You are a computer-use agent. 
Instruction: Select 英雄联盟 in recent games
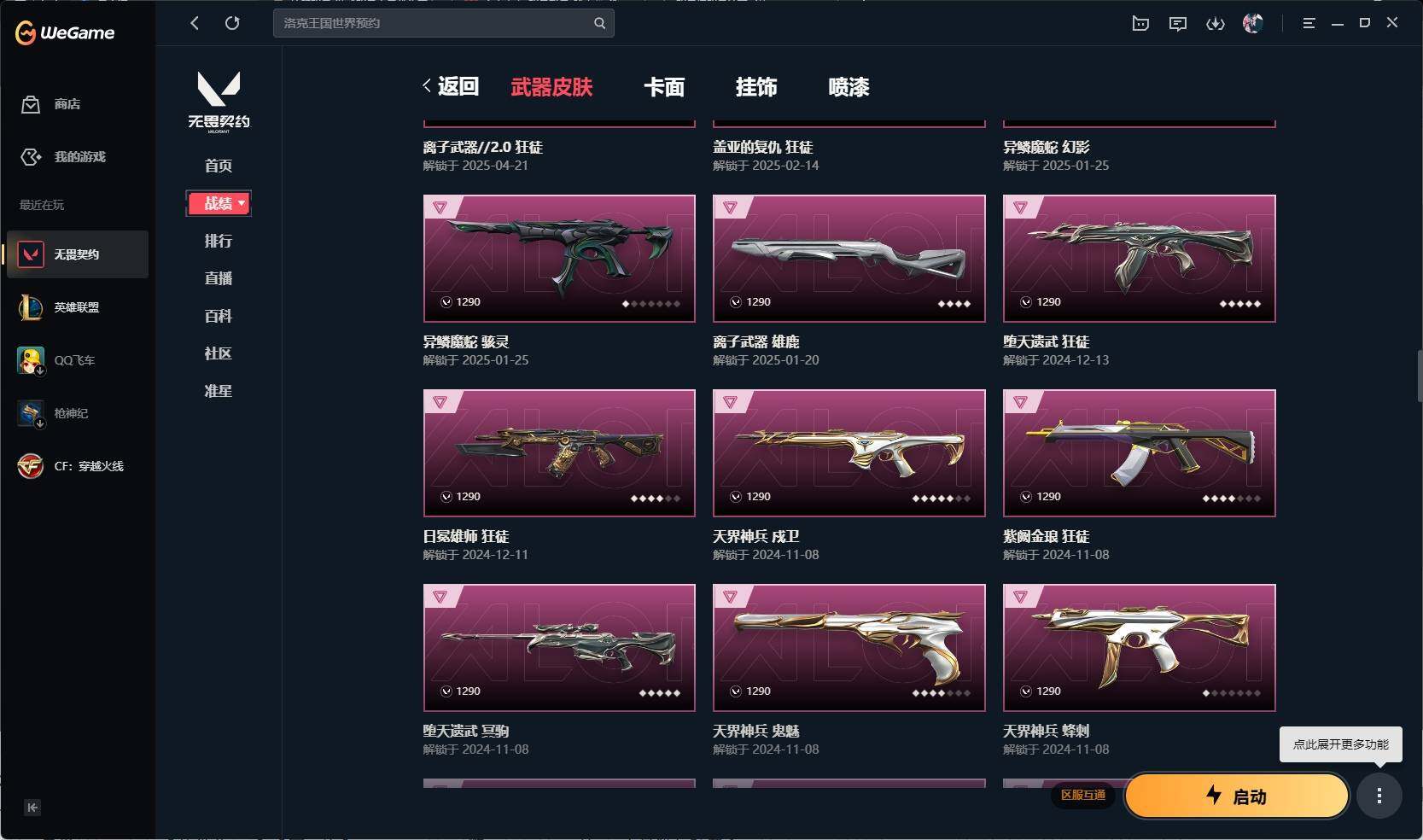coord(77,307)
